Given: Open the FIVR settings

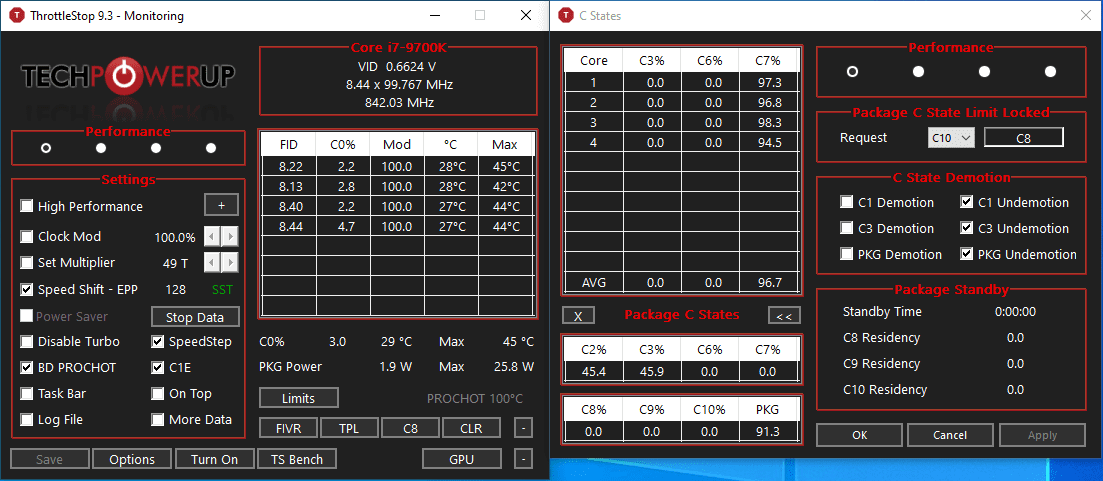Looking at the screenshot, I should pos(288,427).
